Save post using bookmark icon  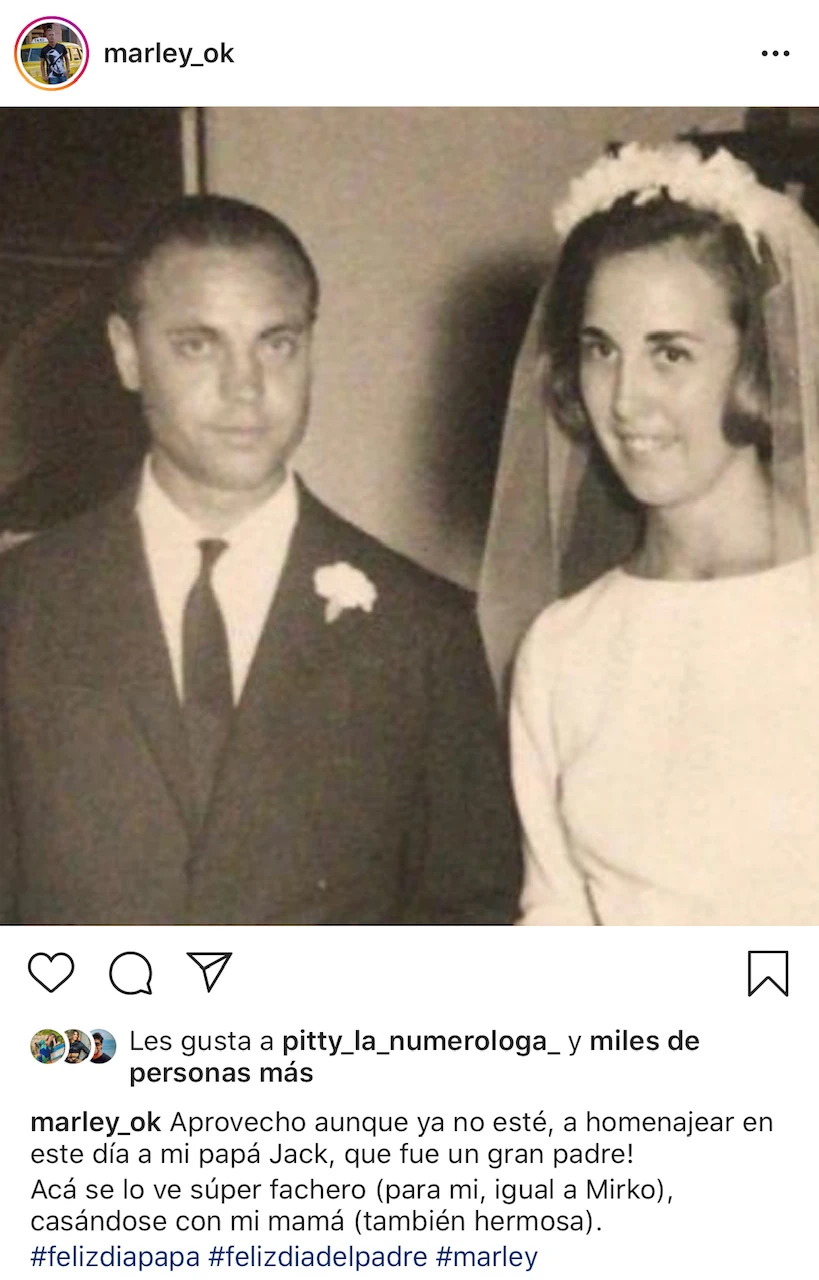point(768,973)
